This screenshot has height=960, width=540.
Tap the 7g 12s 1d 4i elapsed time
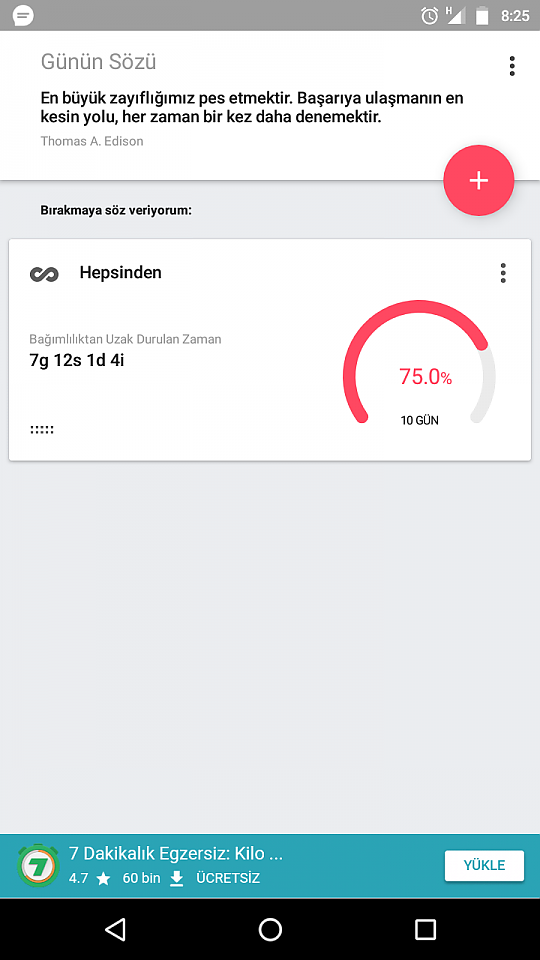tap(77, 360)
